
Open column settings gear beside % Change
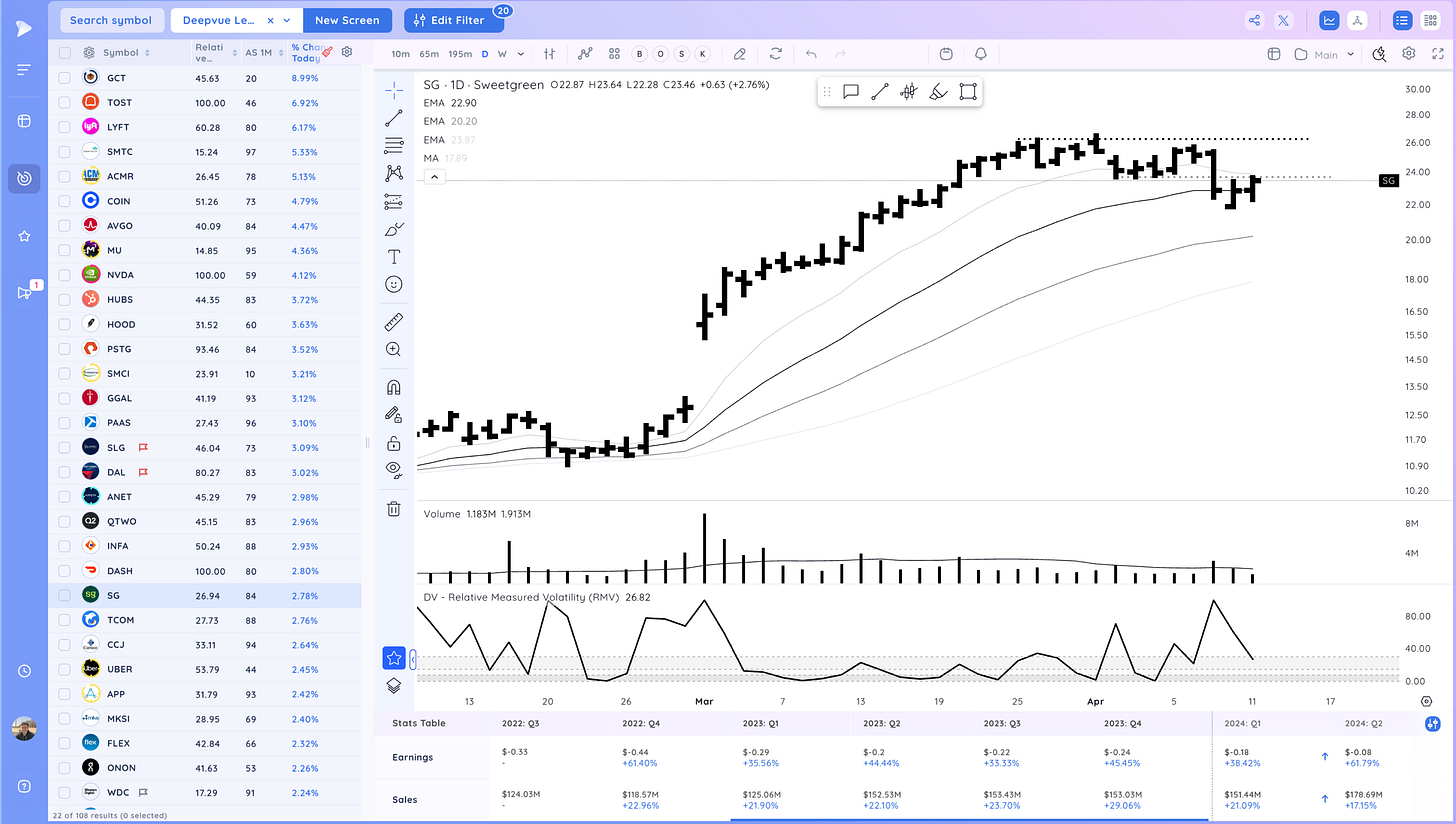[x=347, y=52]
